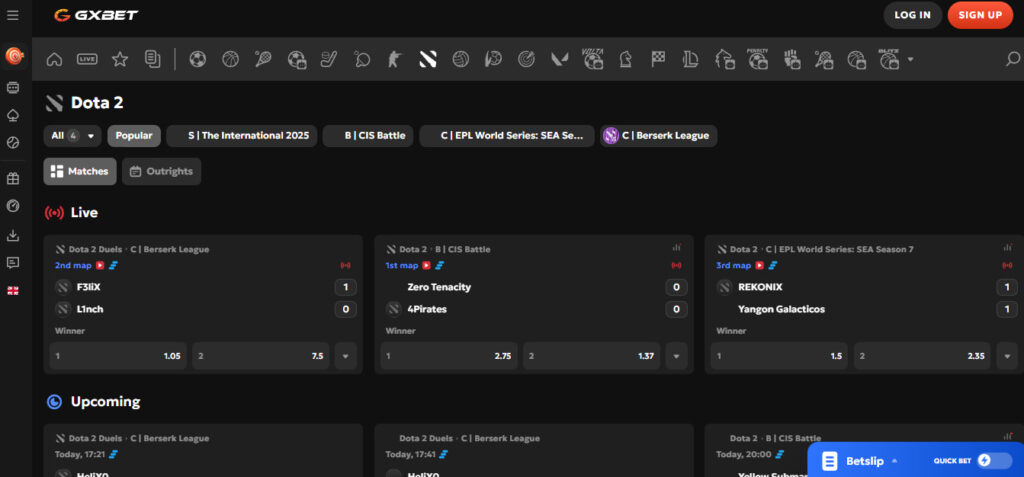Bet on Yangon Galacticos at 2.35
1024x477 pixels.
tap(922, 356)
